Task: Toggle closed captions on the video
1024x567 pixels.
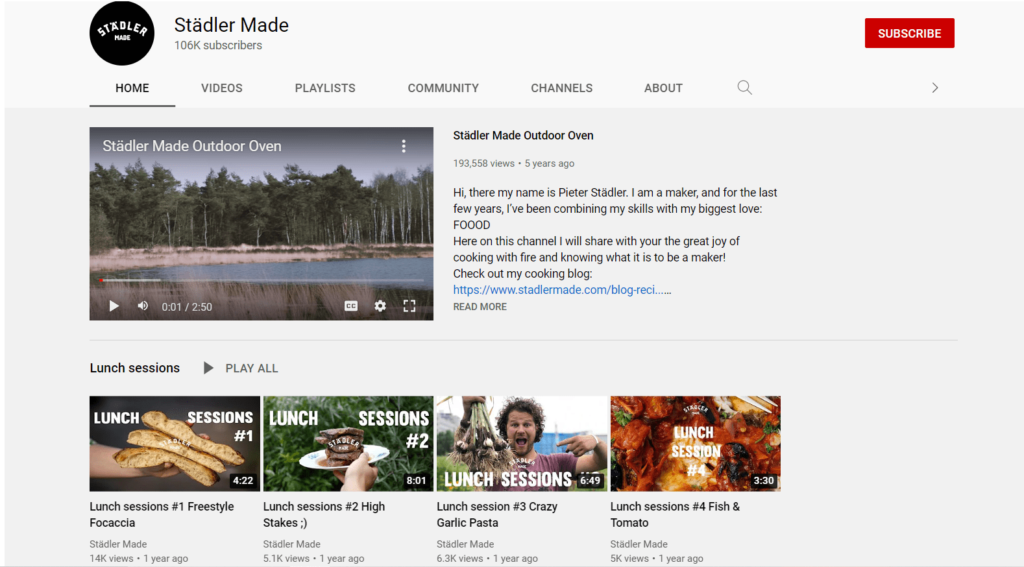Action: click(x=351, y=306)
